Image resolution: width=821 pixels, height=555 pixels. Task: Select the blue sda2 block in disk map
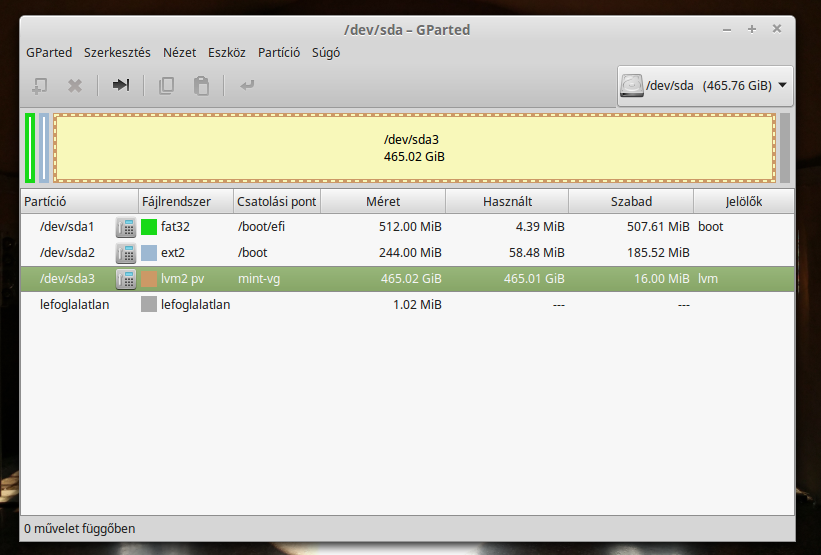(x=44, y=148)
